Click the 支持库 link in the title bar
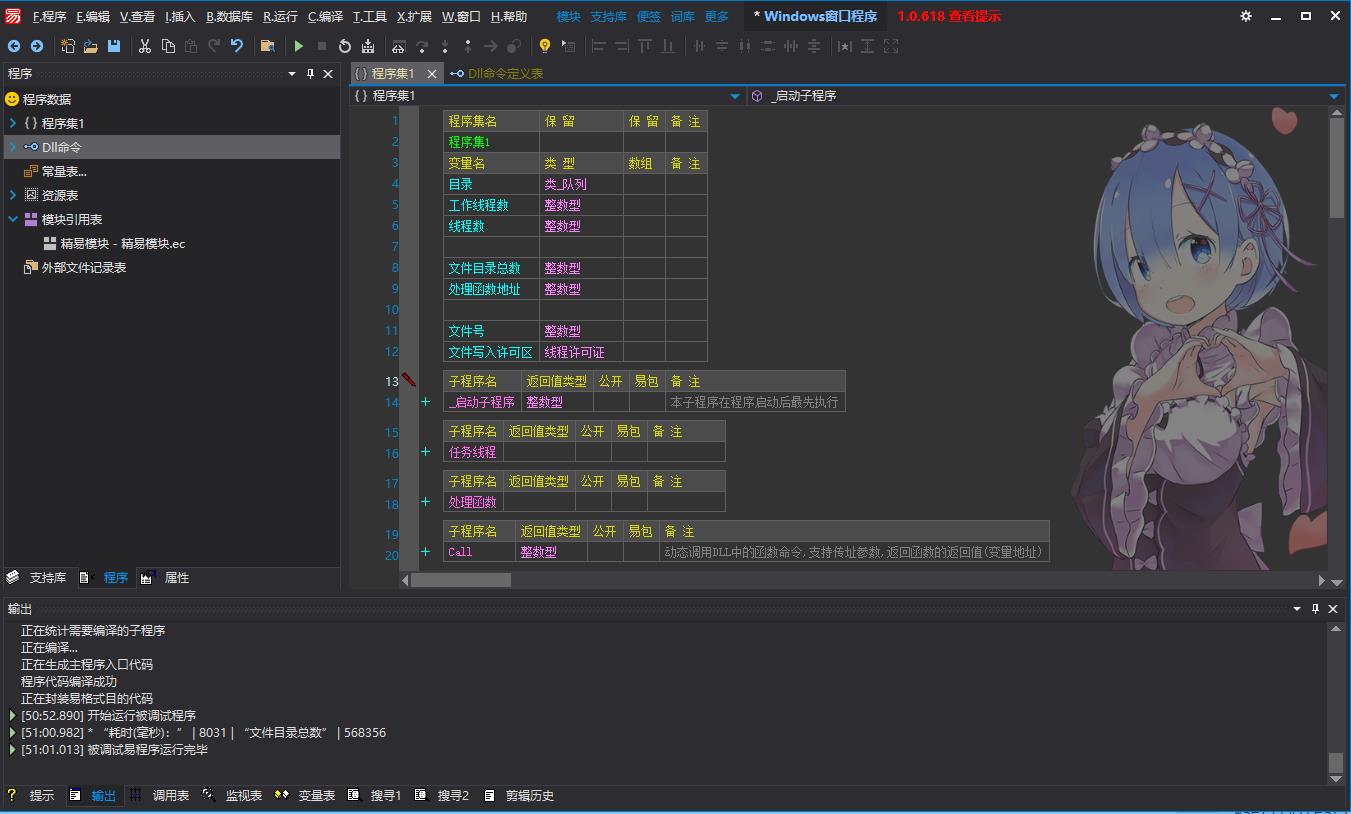 (x=608, y=16)
